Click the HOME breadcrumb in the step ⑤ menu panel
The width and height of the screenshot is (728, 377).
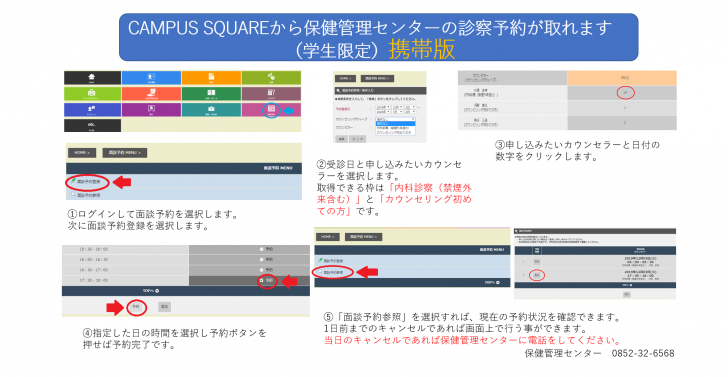point(328,237)
